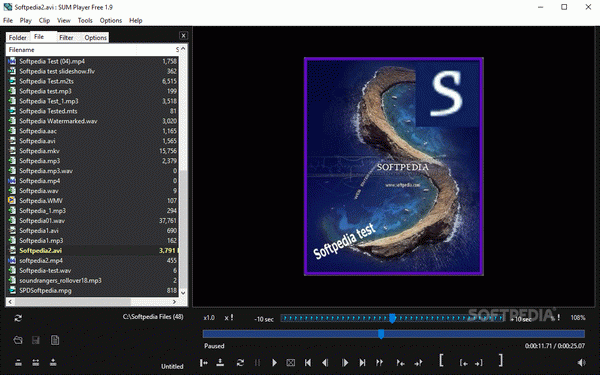
Task: Click the x1.0 playback speed value
Action: (209, 318)
